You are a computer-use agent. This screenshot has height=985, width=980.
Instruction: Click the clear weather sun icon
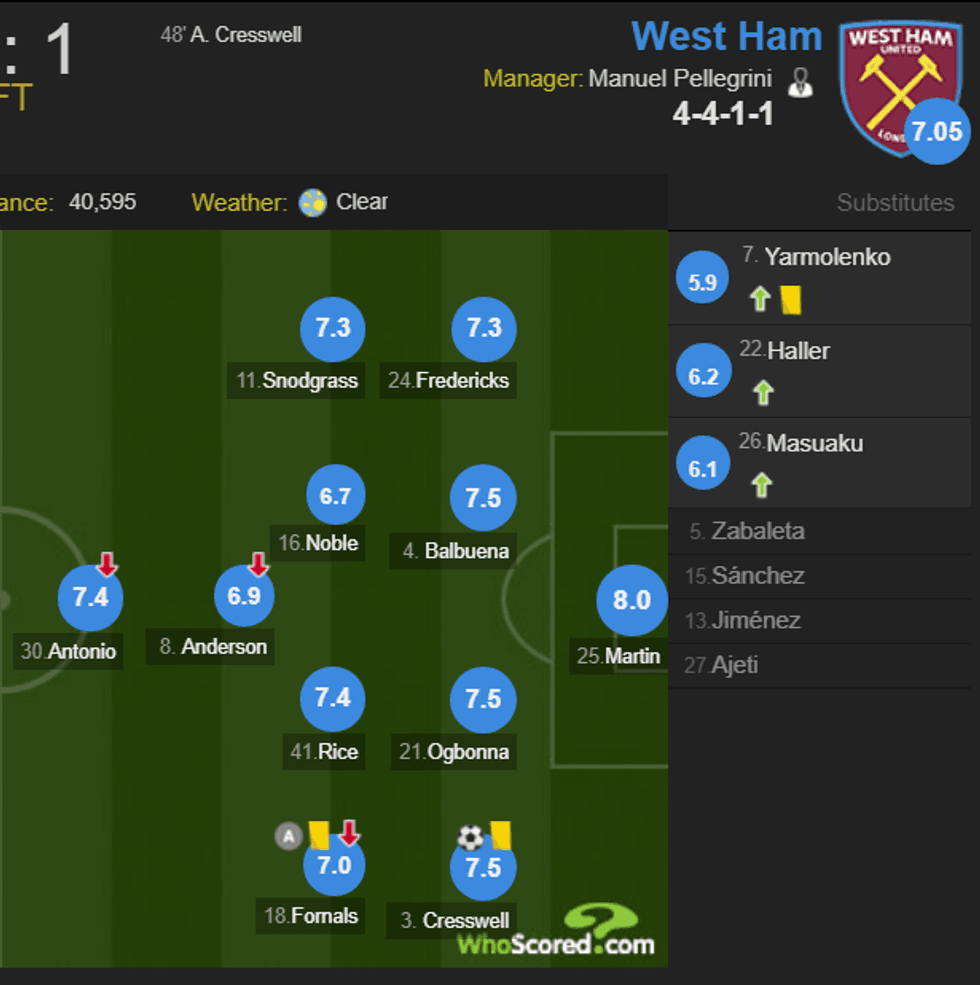click(x=313, y=203)
